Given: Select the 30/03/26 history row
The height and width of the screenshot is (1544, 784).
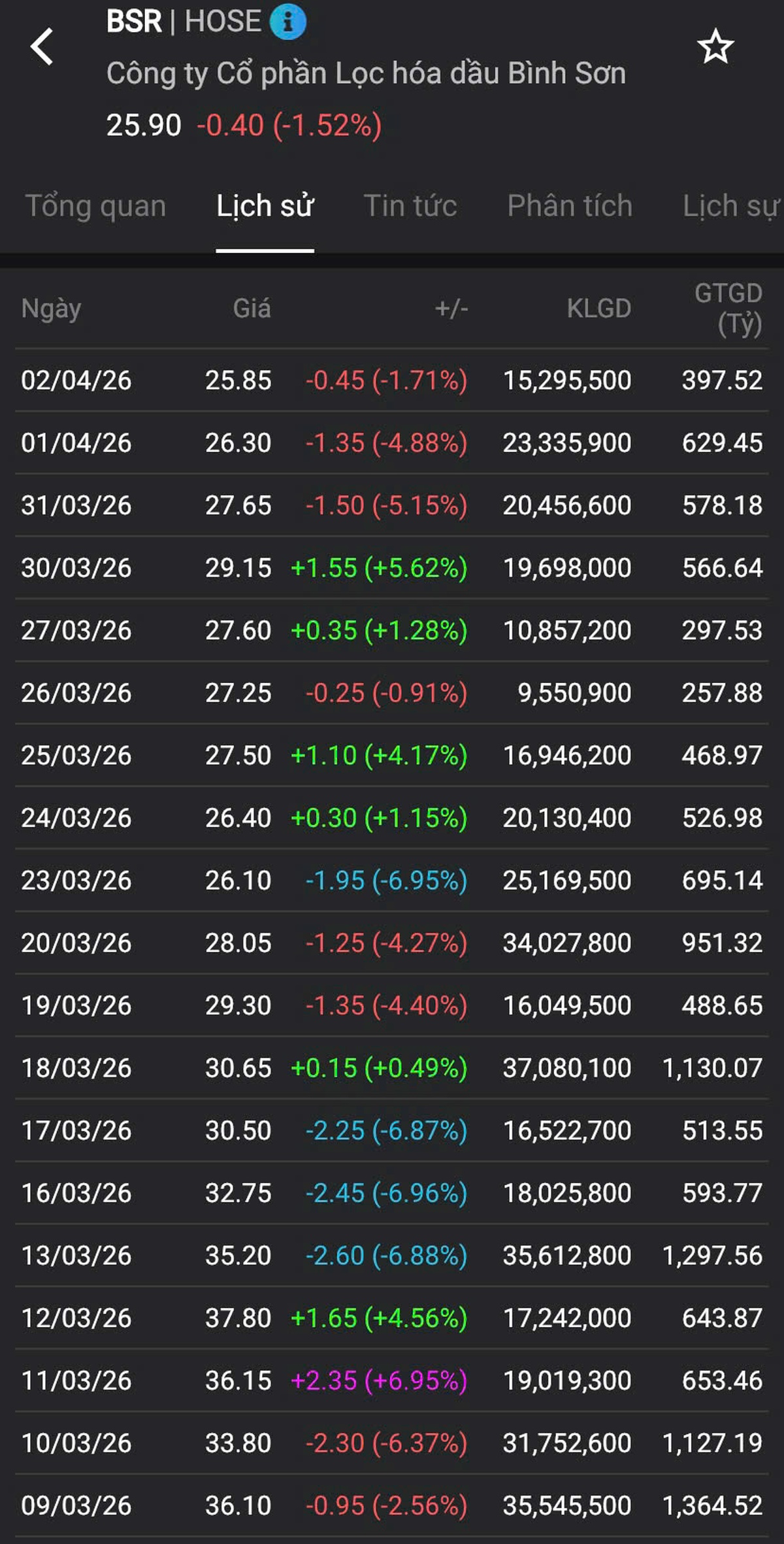Looking at the screenshot, I should coord(392,568).
